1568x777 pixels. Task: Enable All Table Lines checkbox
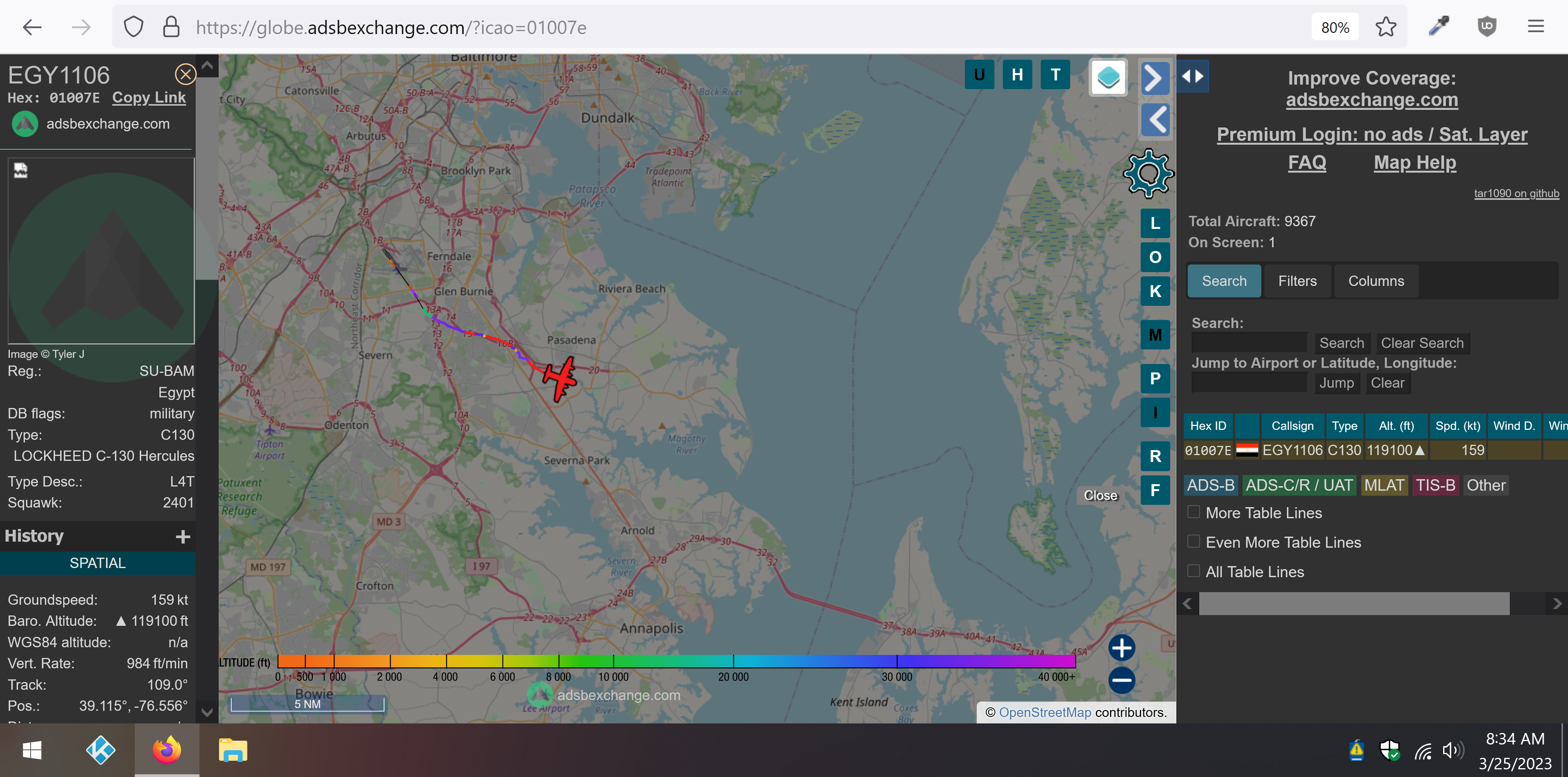click(x=1194, y=571)
